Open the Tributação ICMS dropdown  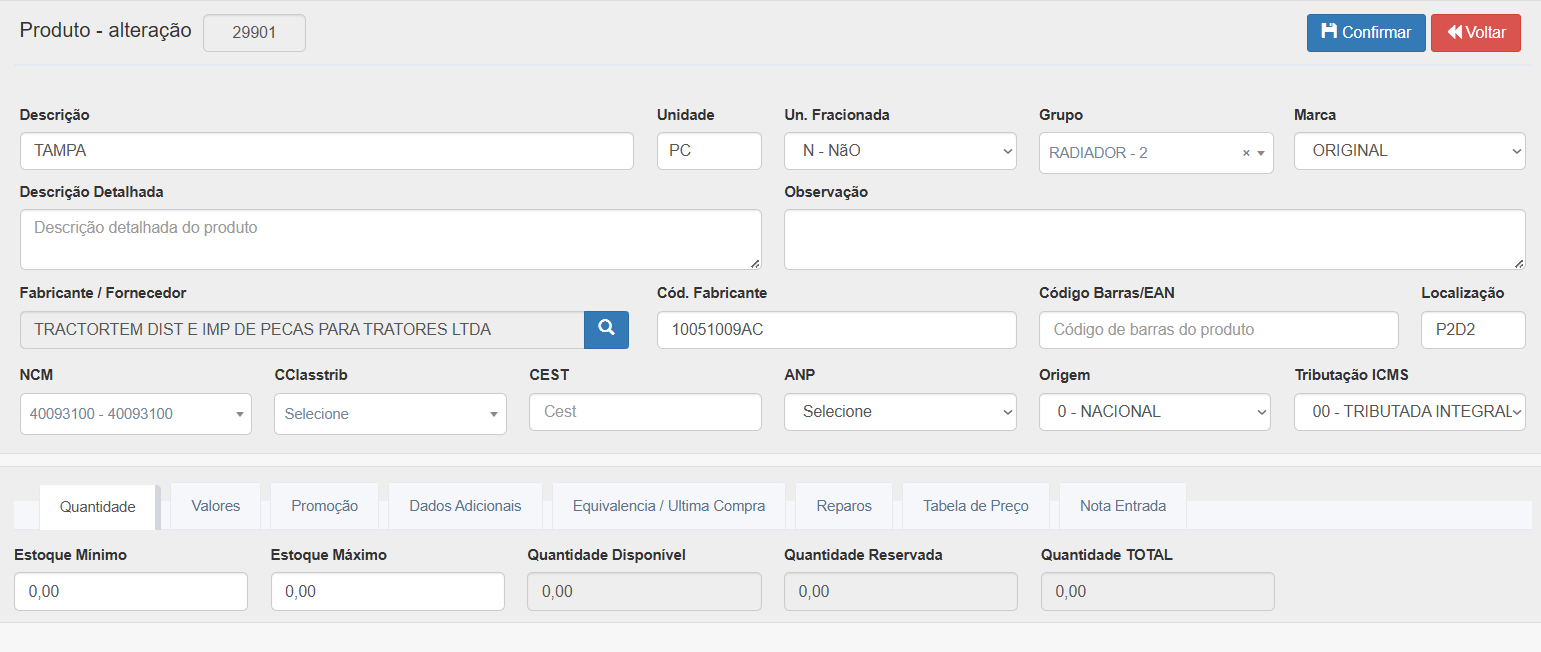coord(1410,412)
